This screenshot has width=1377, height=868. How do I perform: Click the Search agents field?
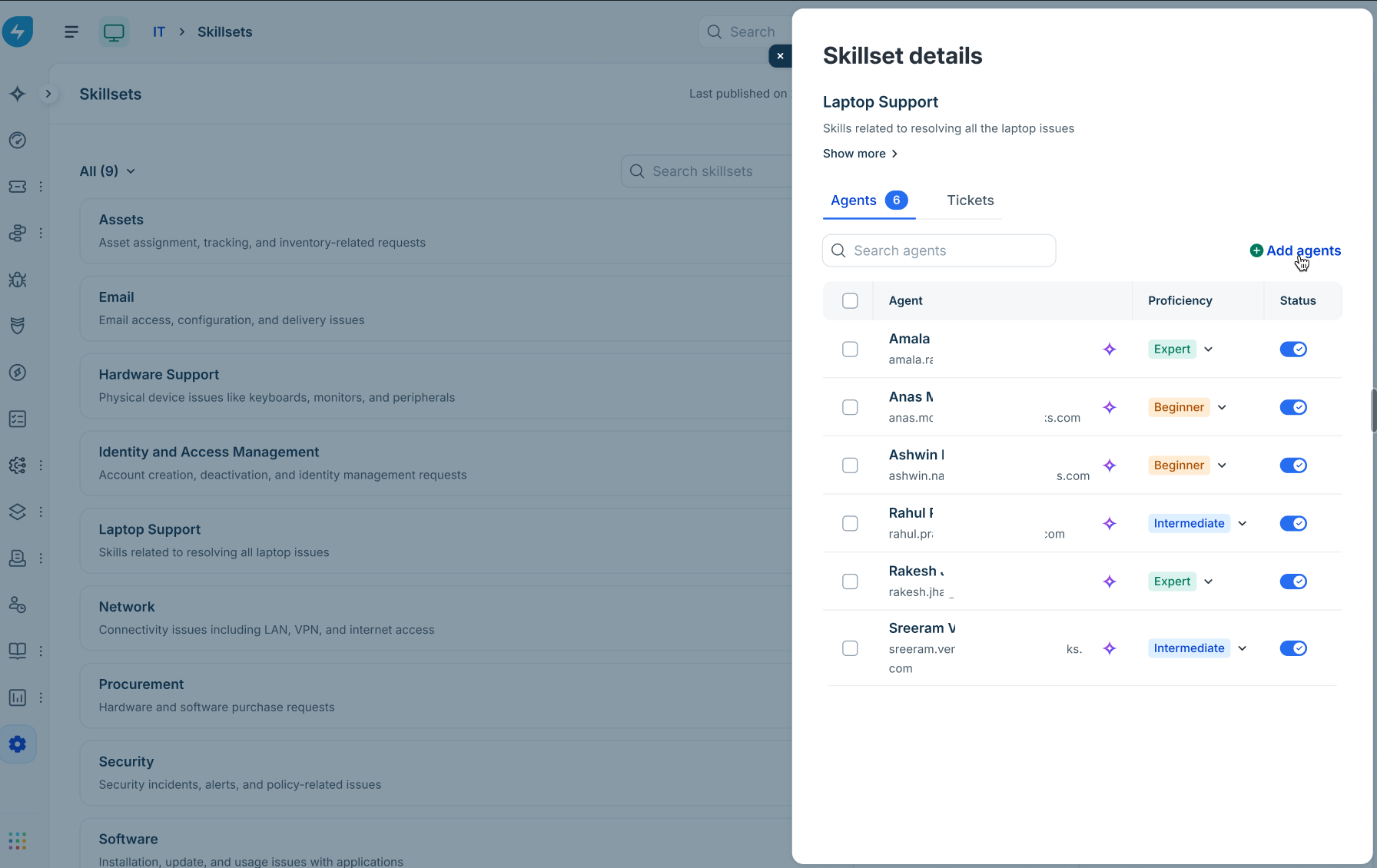pyautogui.click(x=939, y=250)
